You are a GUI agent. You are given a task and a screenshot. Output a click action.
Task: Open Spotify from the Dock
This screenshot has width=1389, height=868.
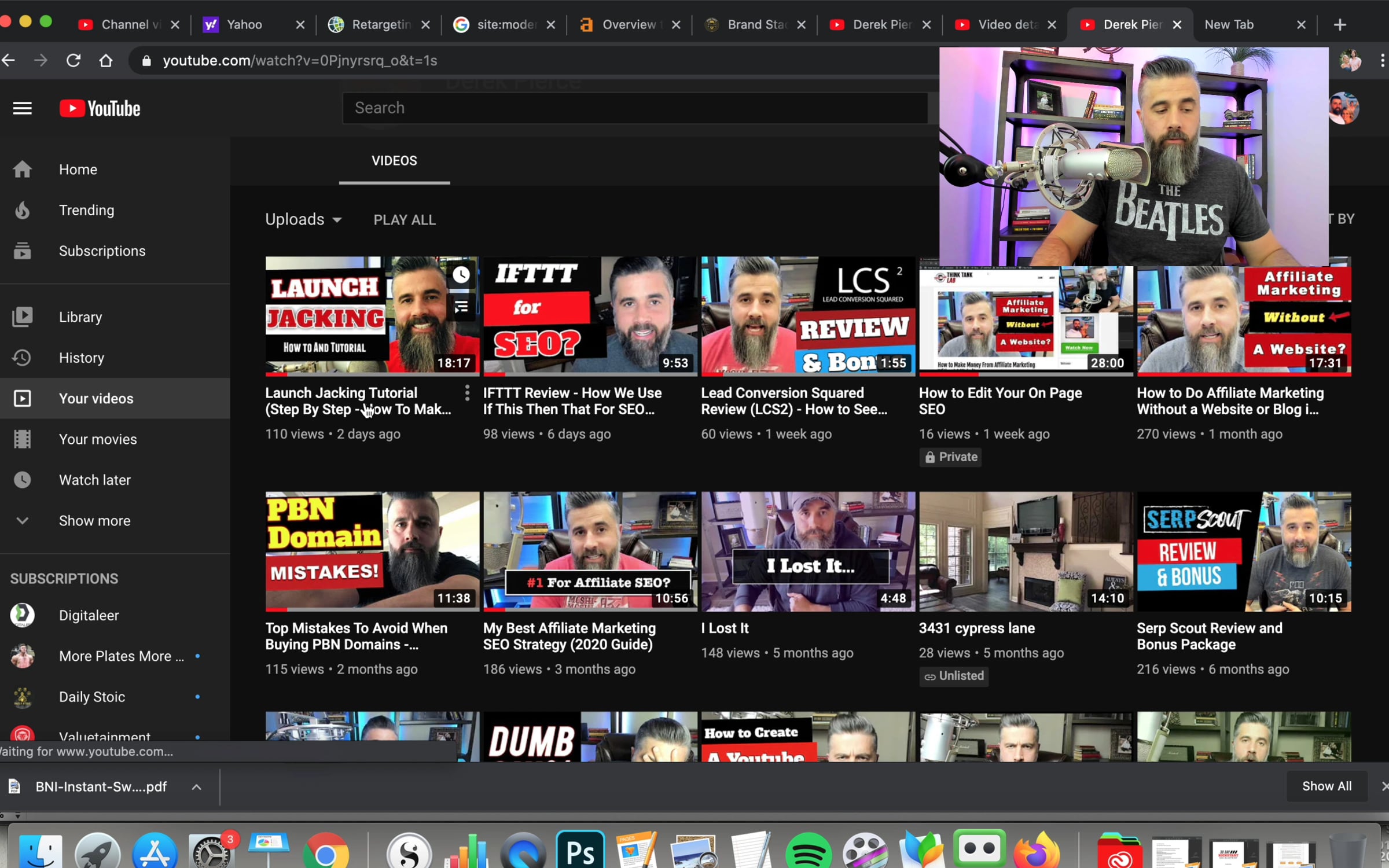(x=809, y=851)
